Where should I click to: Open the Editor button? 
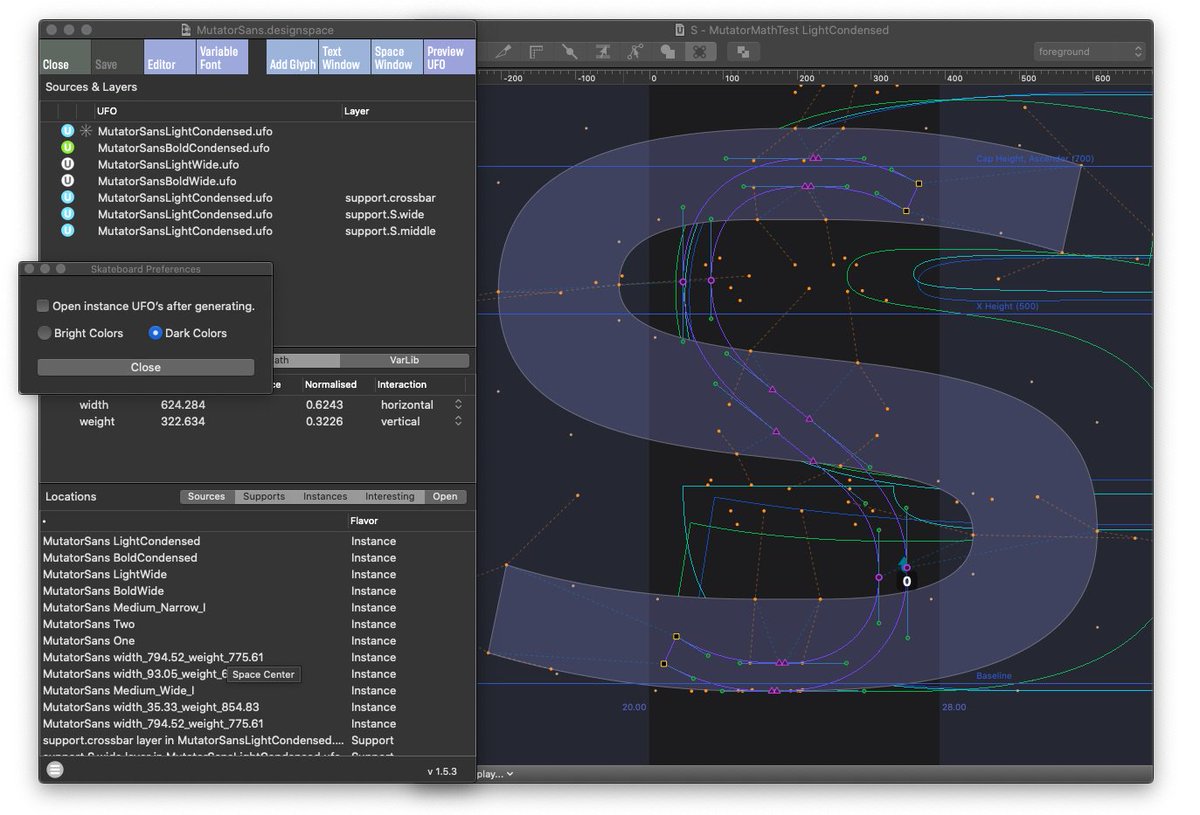(169, 57)
